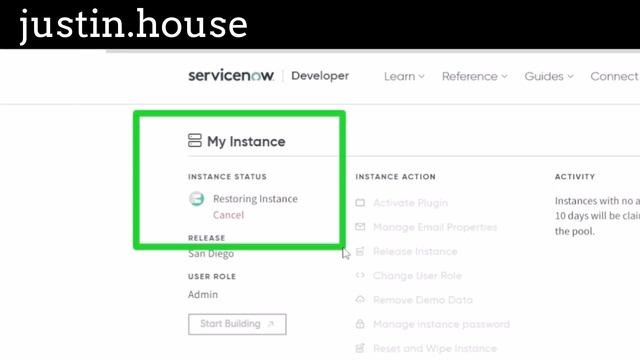Open the Learn menu
640x360 pixels.
399,76
